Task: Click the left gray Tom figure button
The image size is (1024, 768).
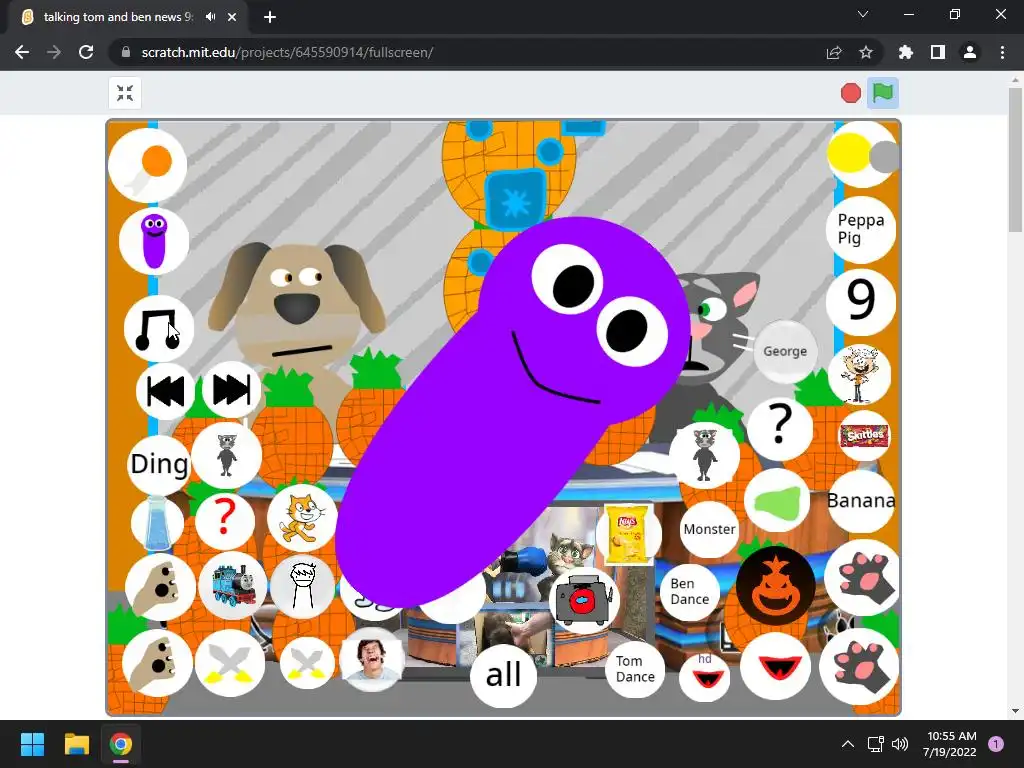Action: coord(226,455)
